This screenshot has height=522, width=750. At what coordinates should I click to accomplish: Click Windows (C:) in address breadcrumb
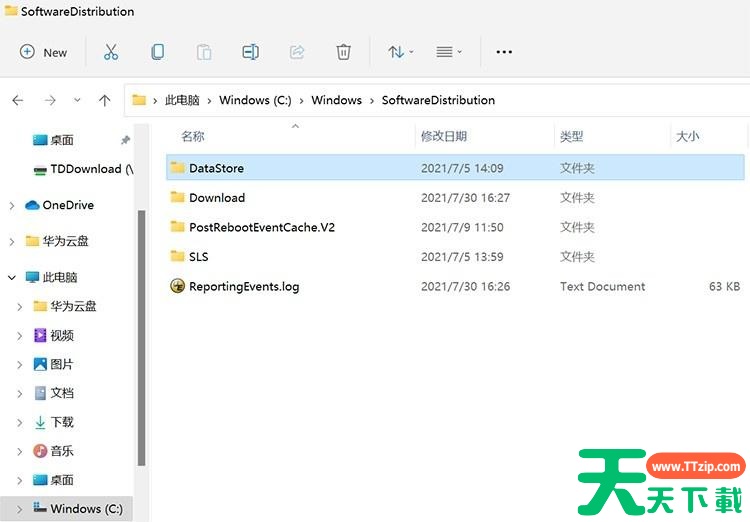pyautogui.click(x=255, y=100)
